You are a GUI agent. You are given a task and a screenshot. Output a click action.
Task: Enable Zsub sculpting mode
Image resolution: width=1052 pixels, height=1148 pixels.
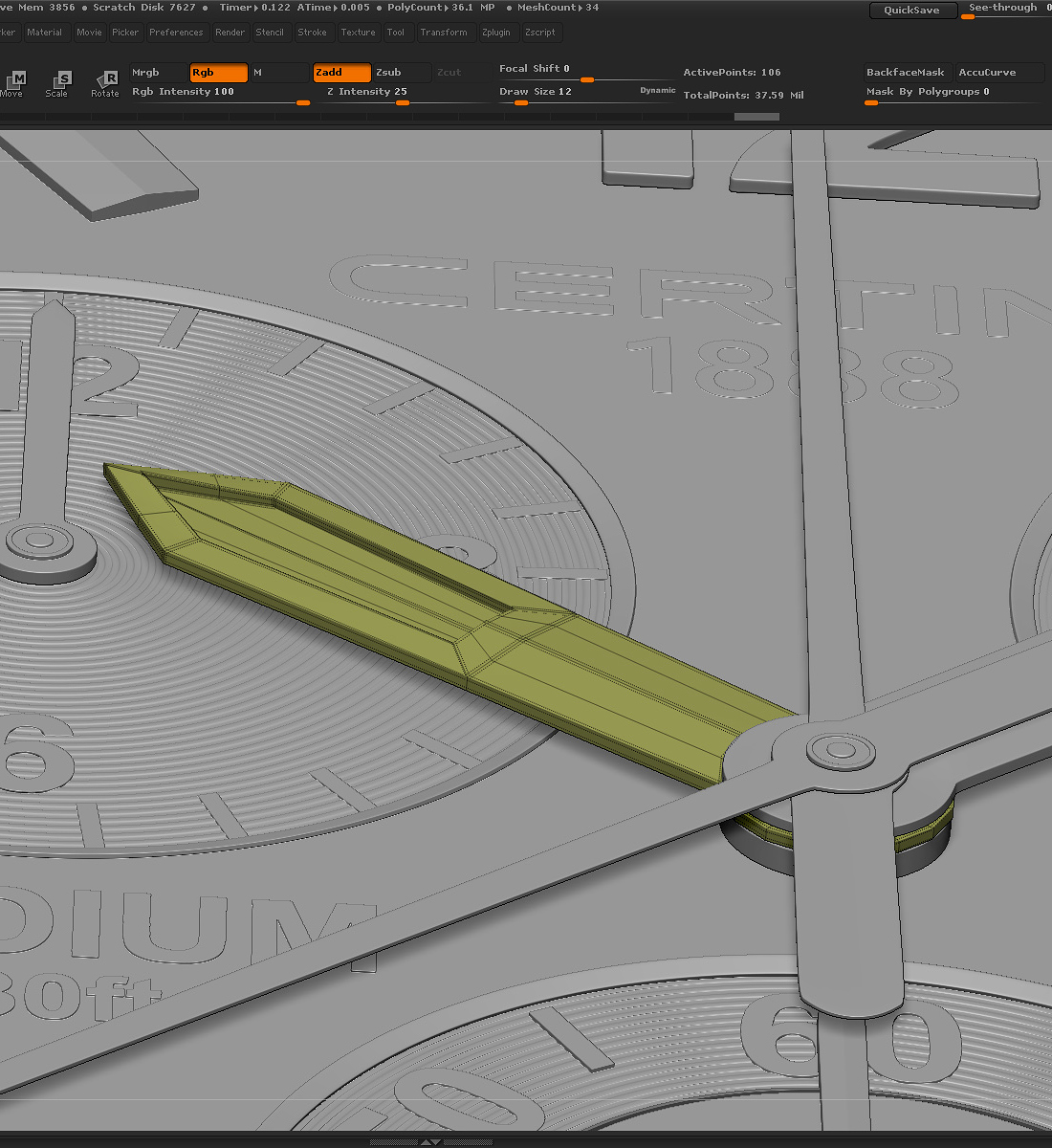point(402,73)
